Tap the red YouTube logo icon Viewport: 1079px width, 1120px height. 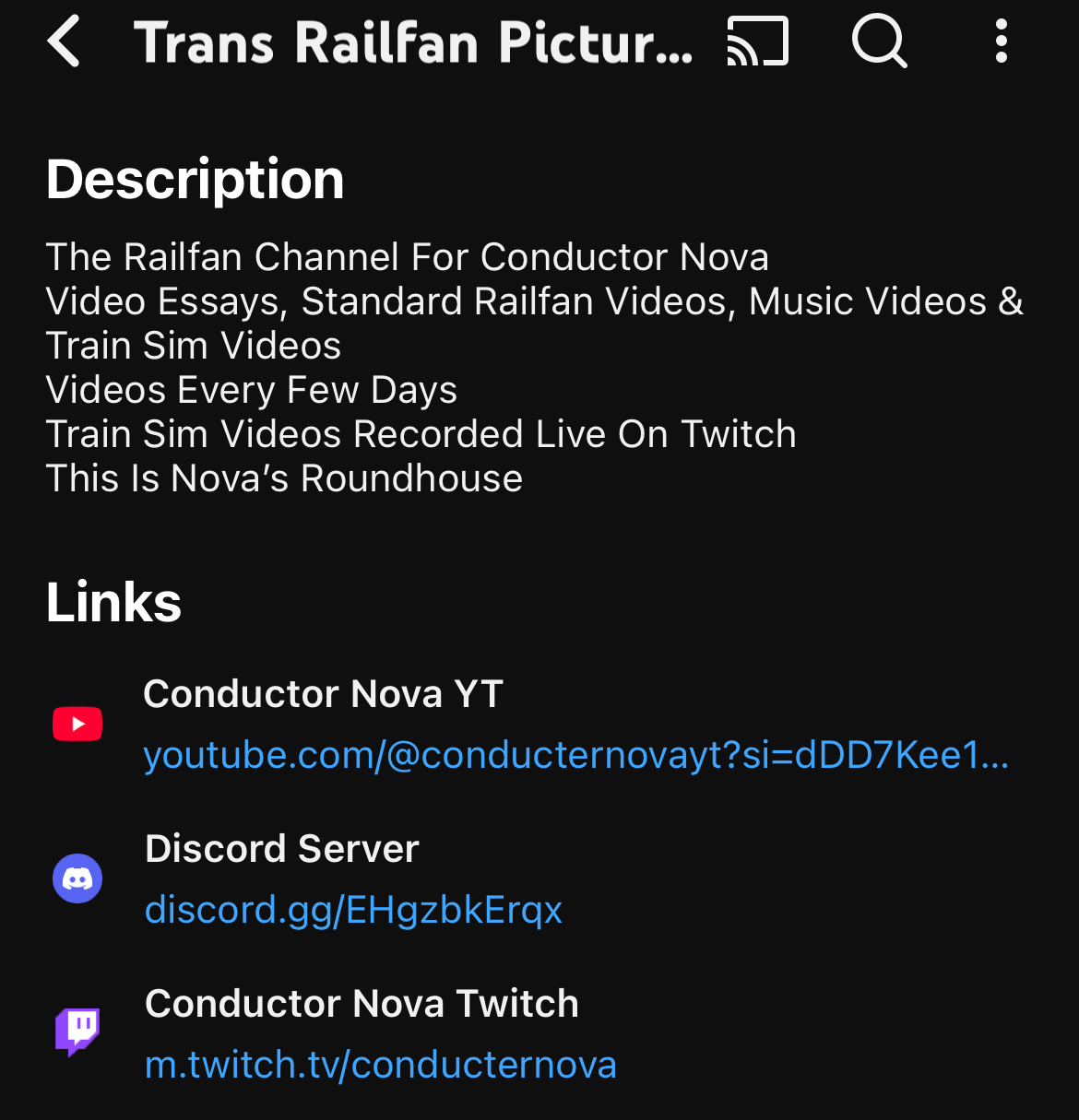click(77, 725)
